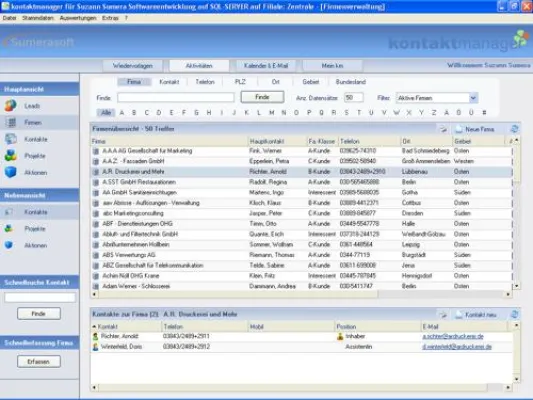
Task: Open Leads in the Hauptansicht sidebar
Action: click(x=32, y=106)
